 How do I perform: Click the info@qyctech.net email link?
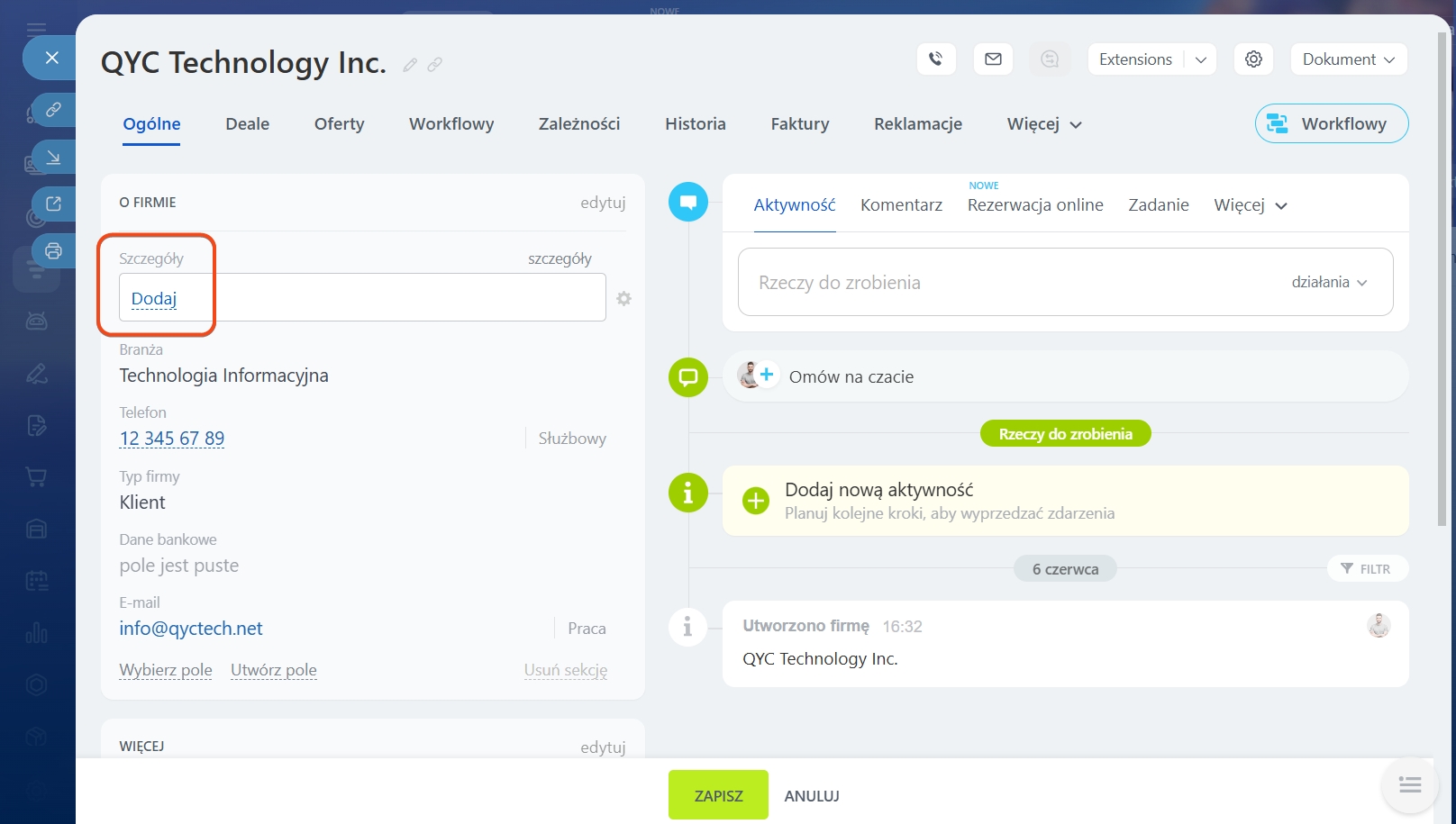point(191,629)
